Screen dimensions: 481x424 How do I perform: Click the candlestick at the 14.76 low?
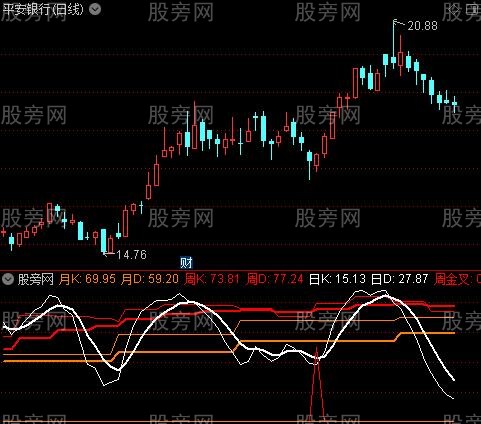104,241
